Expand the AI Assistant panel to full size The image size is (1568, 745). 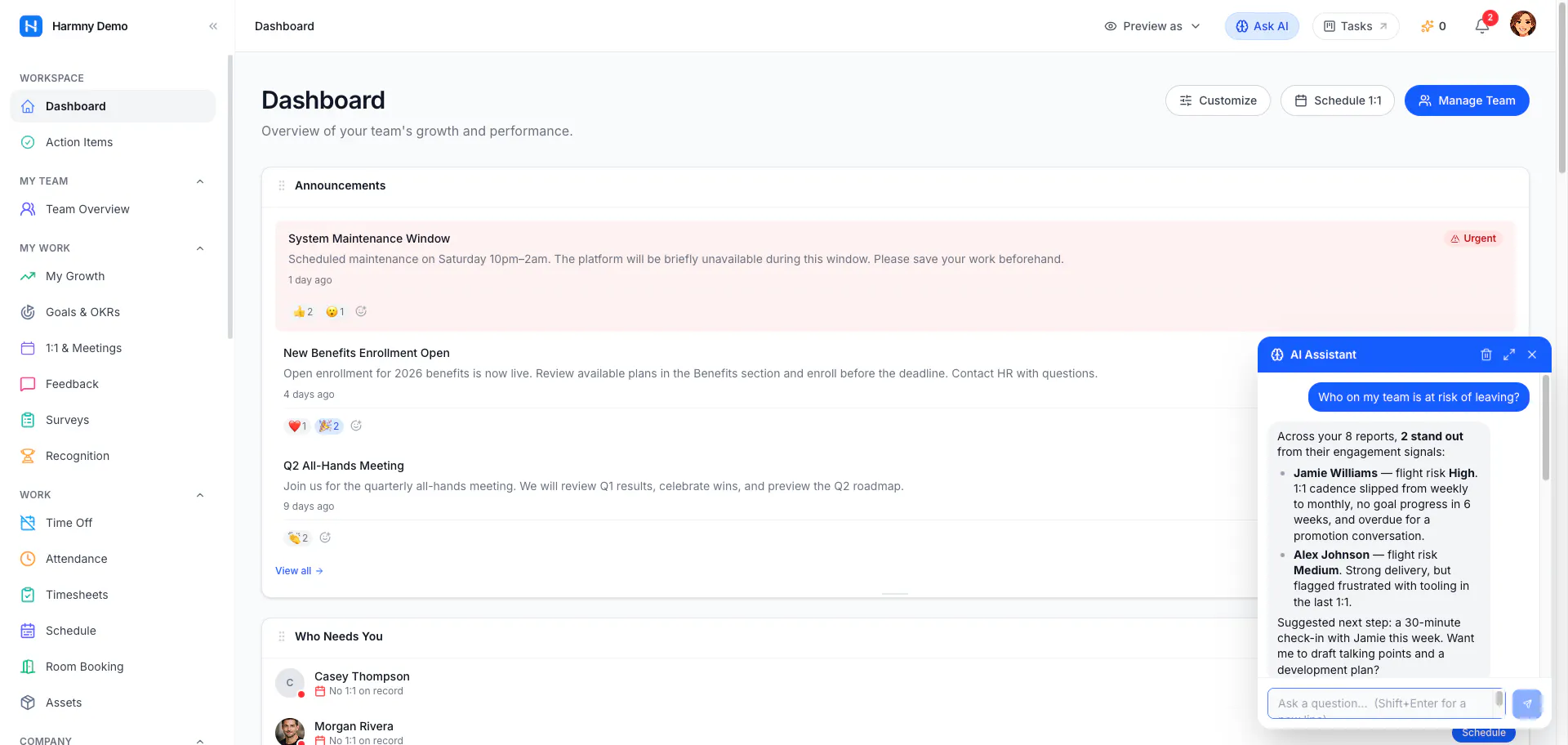(1509, 355)
